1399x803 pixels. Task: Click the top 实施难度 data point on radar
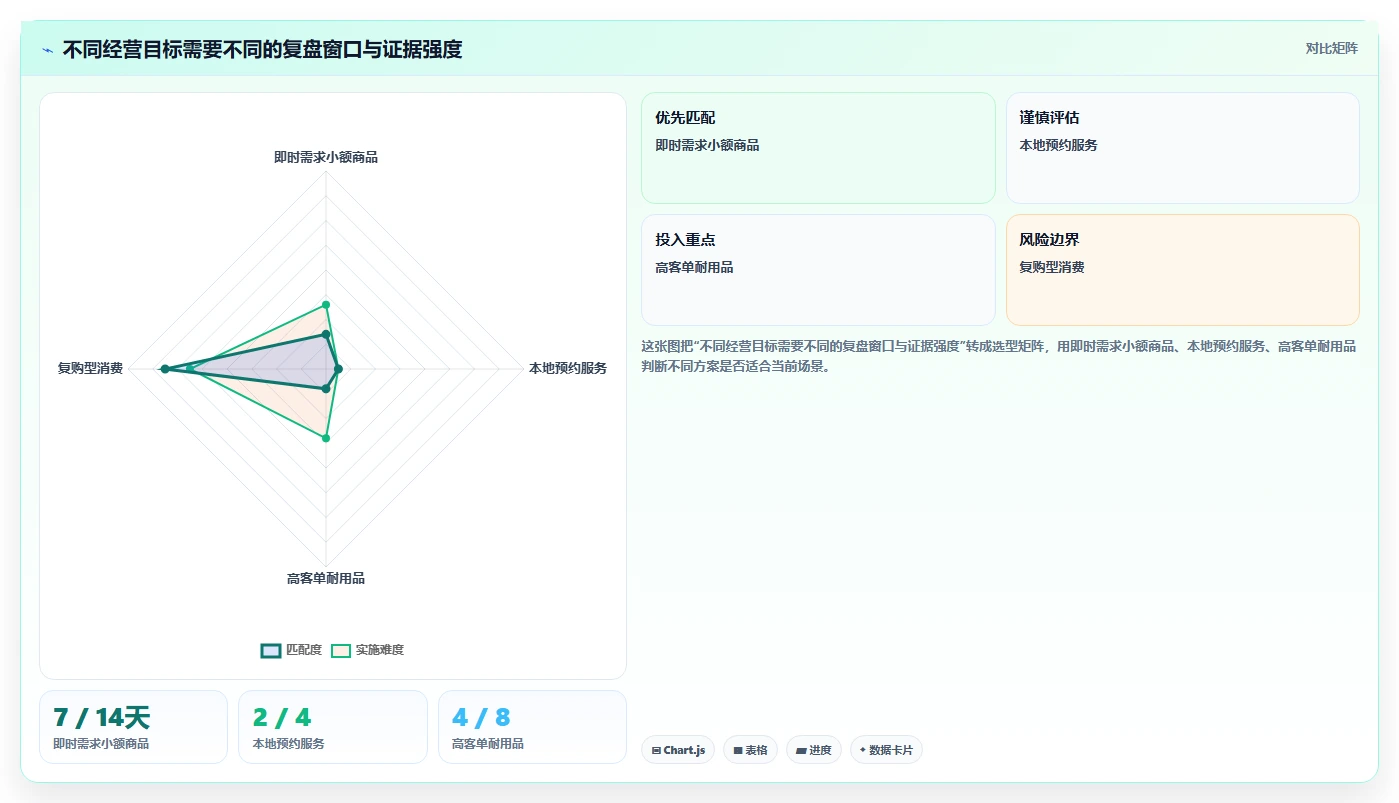[x=326, y=304]
